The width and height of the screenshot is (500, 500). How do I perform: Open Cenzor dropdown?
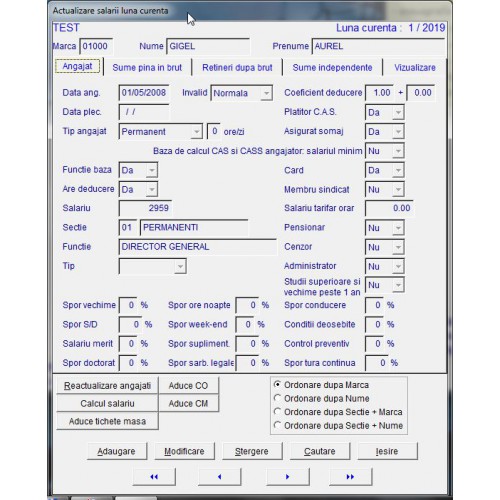[398, 247]
